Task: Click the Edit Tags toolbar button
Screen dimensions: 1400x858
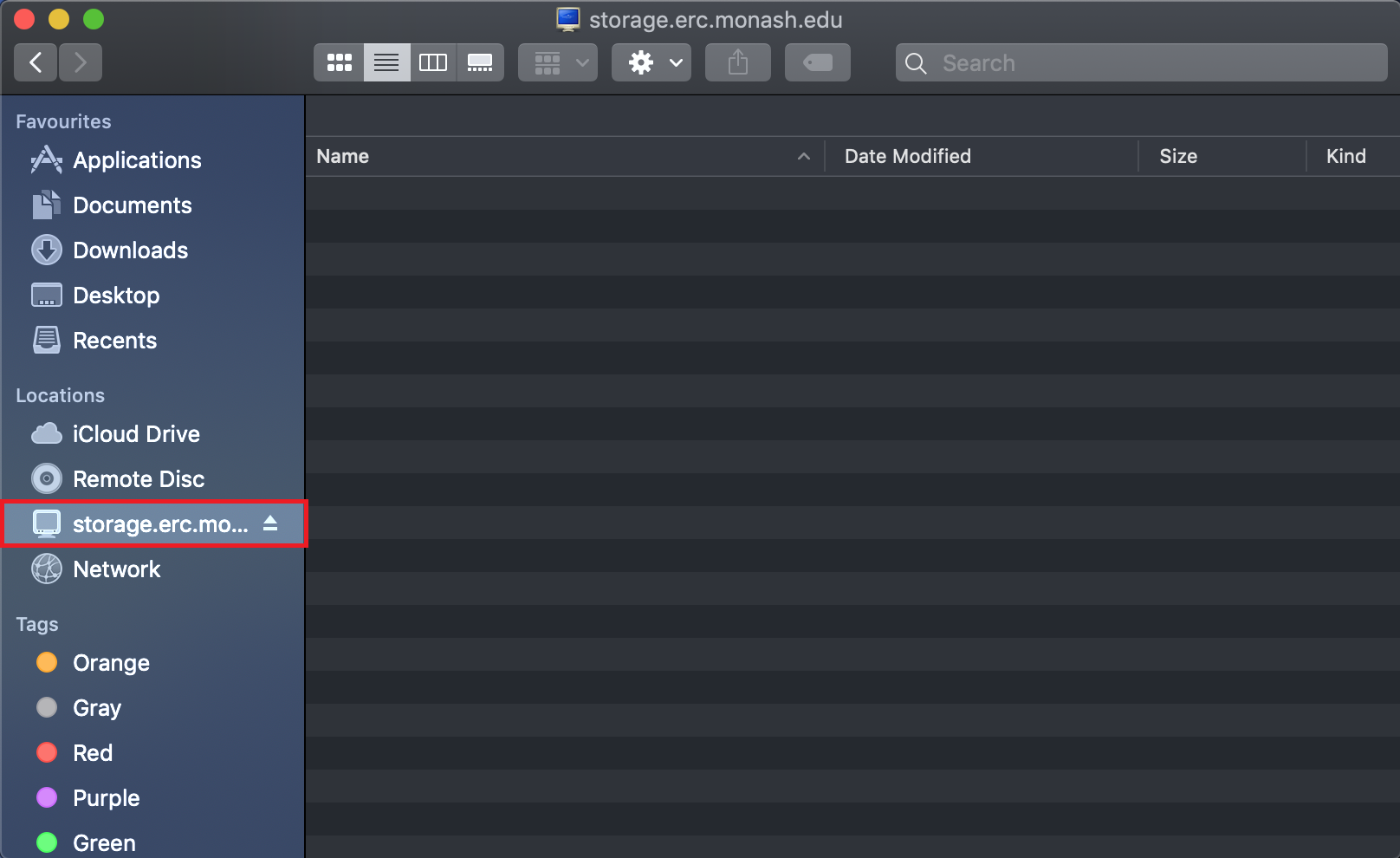Action: [817, 62]
